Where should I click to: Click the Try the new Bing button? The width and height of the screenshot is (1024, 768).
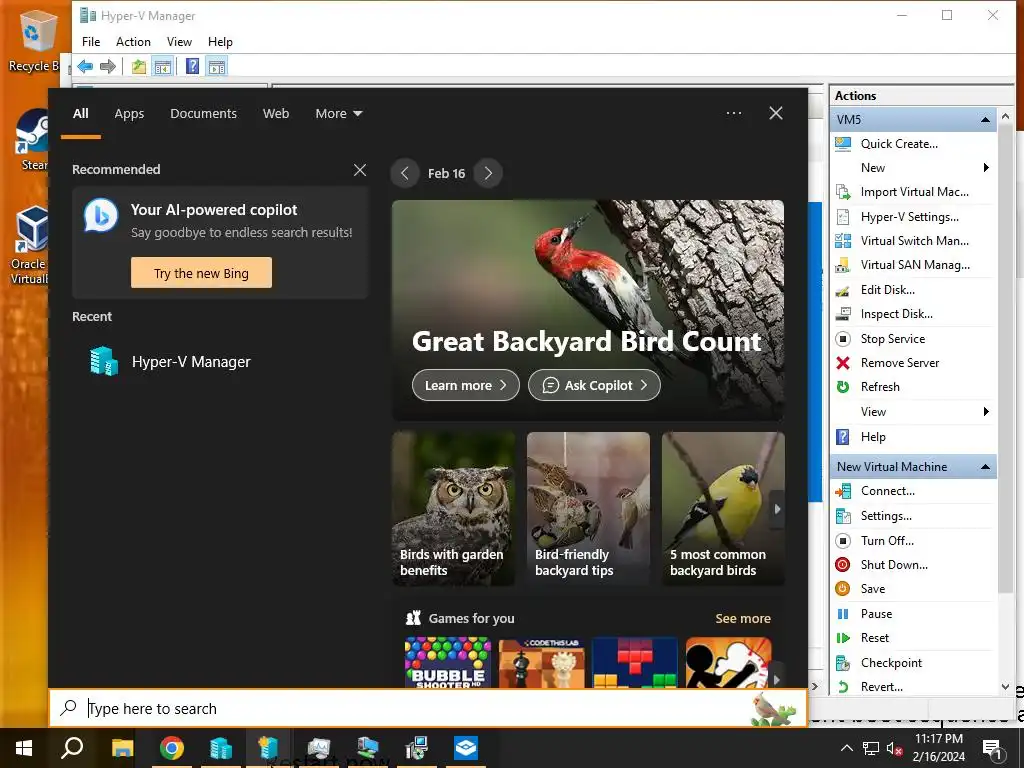pos(201,273)
